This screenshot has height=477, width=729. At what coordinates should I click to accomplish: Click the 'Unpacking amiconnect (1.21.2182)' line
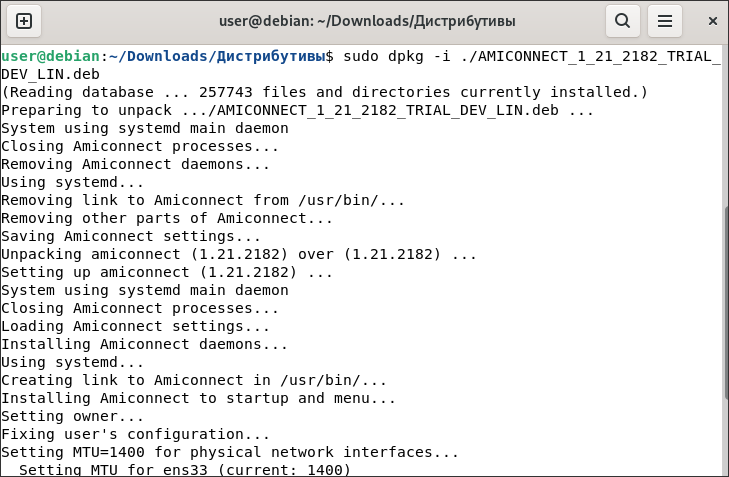pyautogui.click(x=239, y=254)
